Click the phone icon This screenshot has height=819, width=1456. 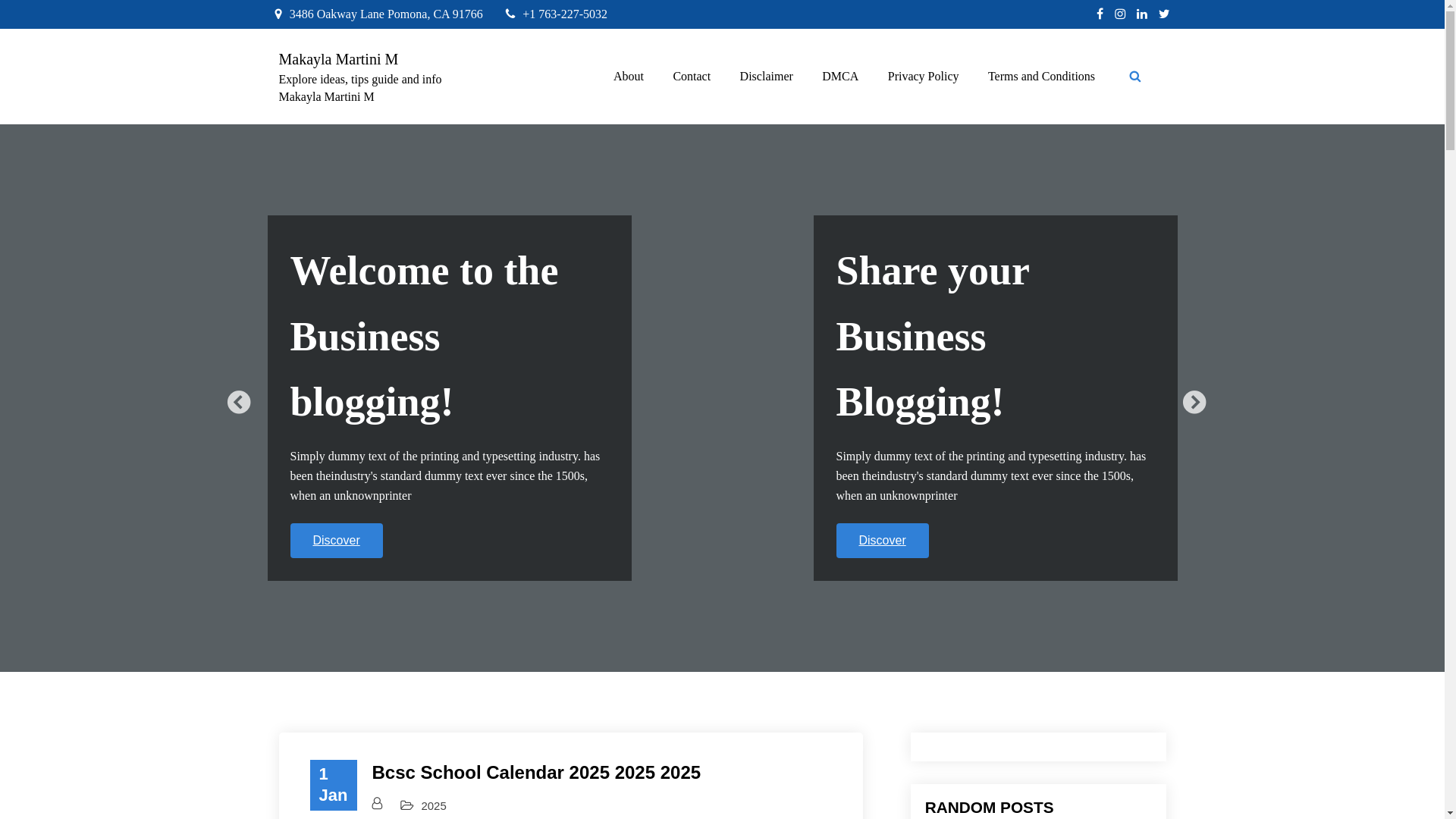[510, 14]
